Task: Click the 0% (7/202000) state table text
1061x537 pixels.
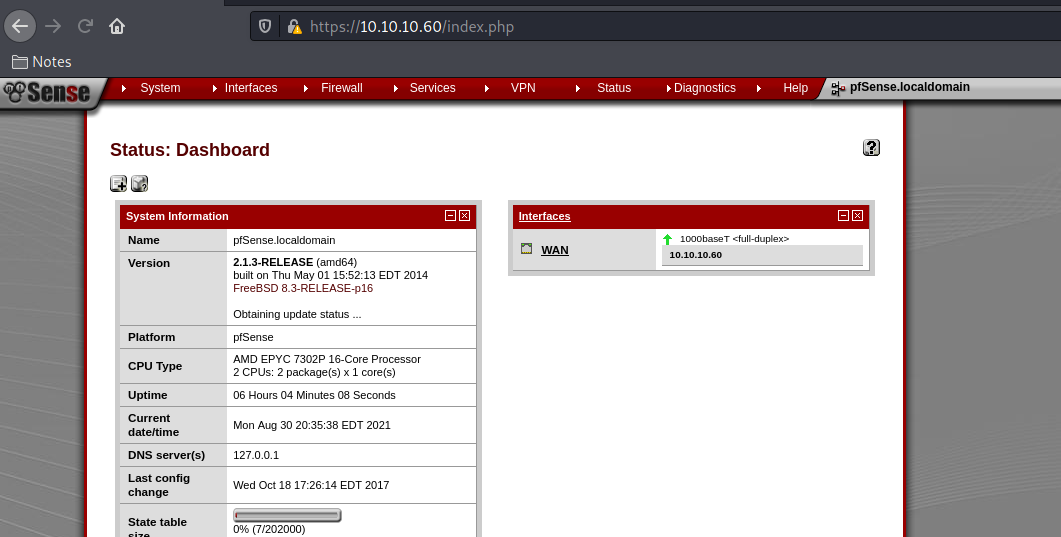Action: tap(269, 530)
